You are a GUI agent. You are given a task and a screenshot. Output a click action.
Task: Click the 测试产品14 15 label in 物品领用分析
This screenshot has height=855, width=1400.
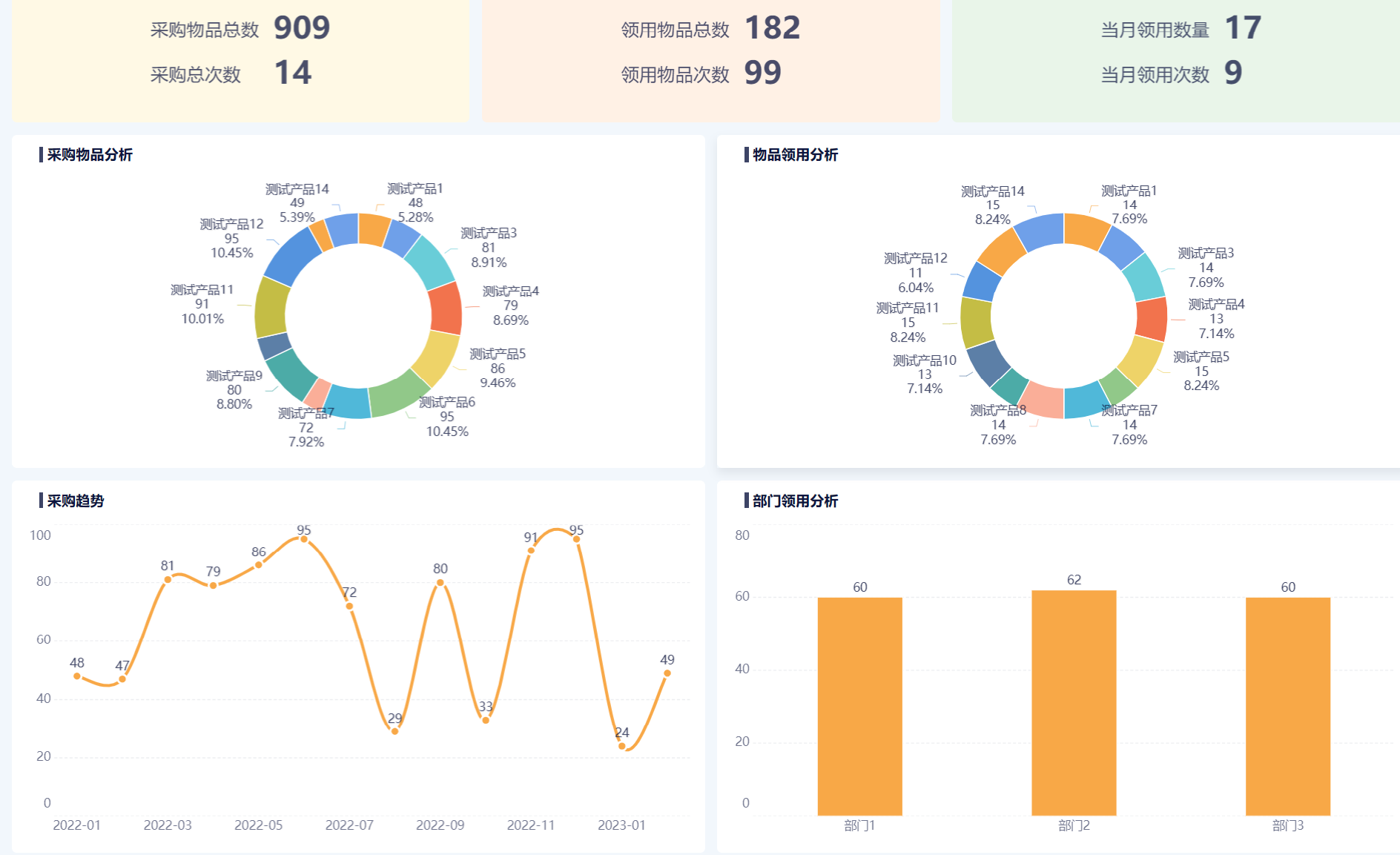[993, 205]
